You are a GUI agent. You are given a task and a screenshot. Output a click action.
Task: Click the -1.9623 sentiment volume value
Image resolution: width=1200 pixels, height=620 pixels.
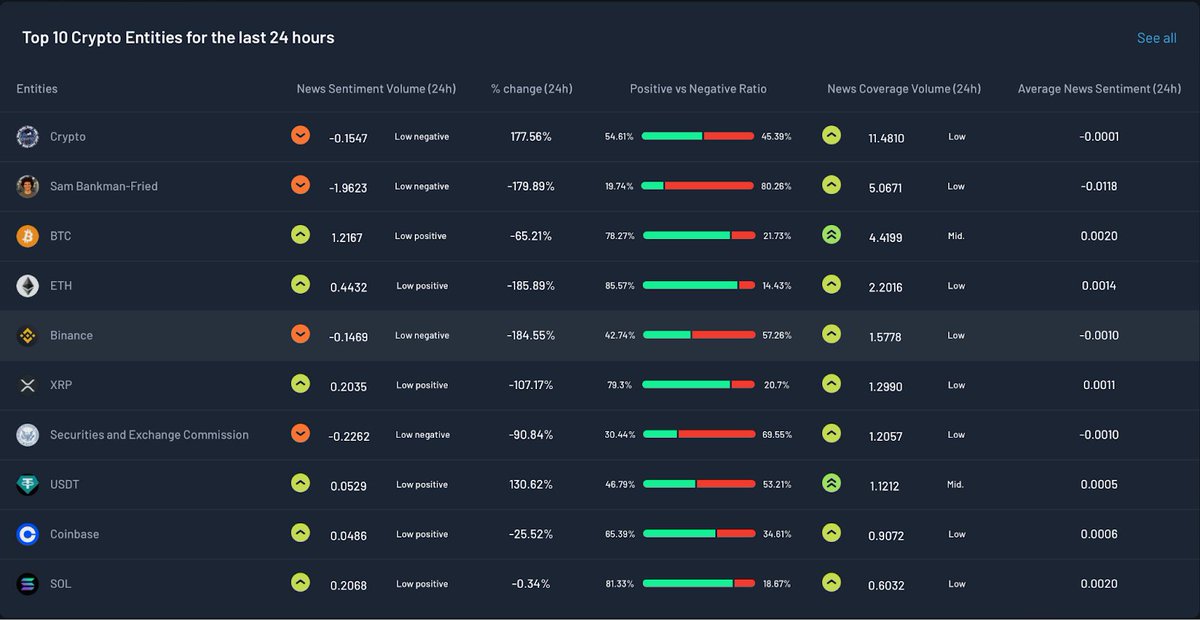point(348,187)
